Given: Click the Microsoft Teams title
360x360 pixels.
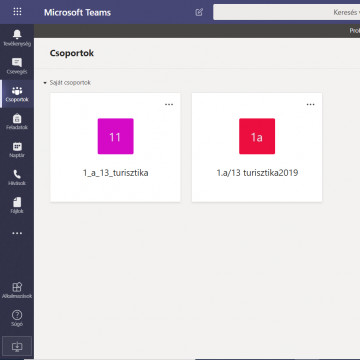Looking at the screenshot, I should tap(77, 13).
